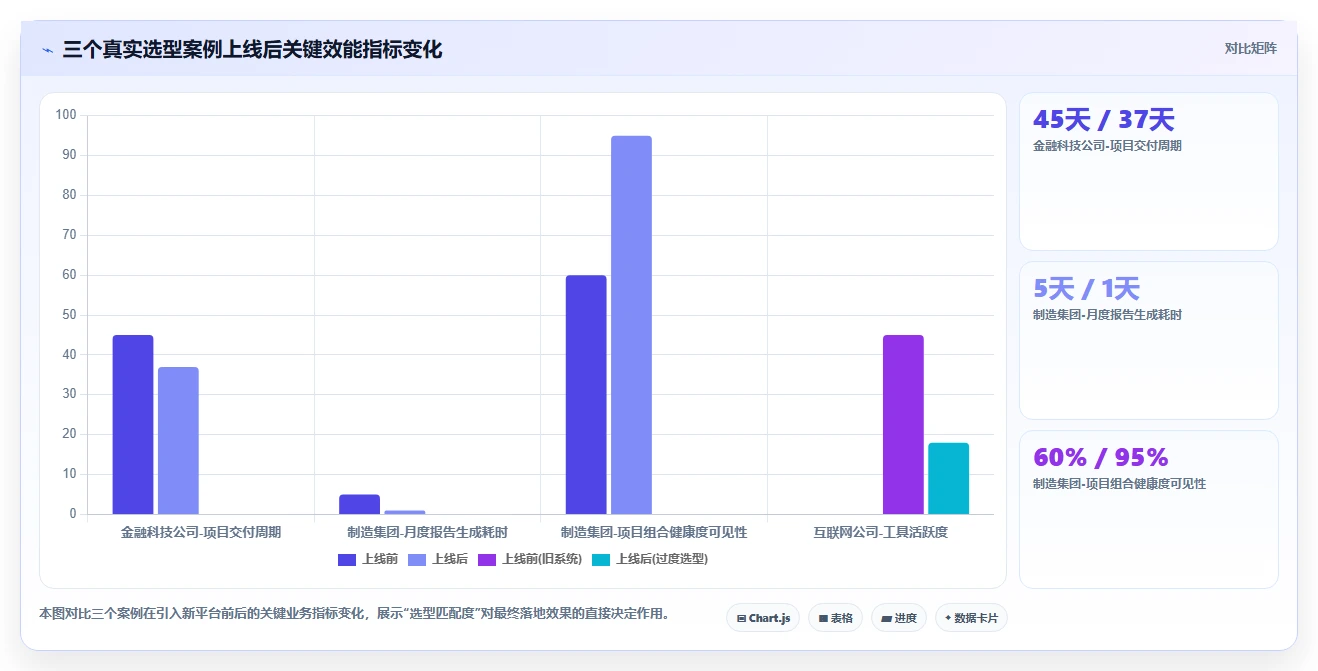
Task: Click axis label 金融科技公司-项目交付周期
Action: (x=201, y=532)
